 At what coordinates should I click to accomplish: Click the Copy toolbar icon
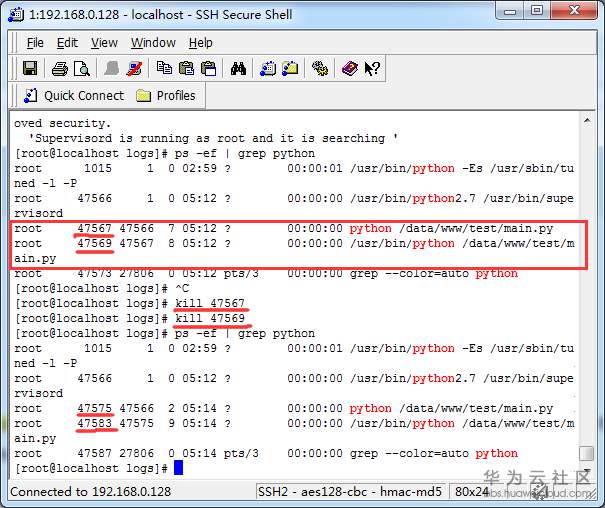point(164,68)
